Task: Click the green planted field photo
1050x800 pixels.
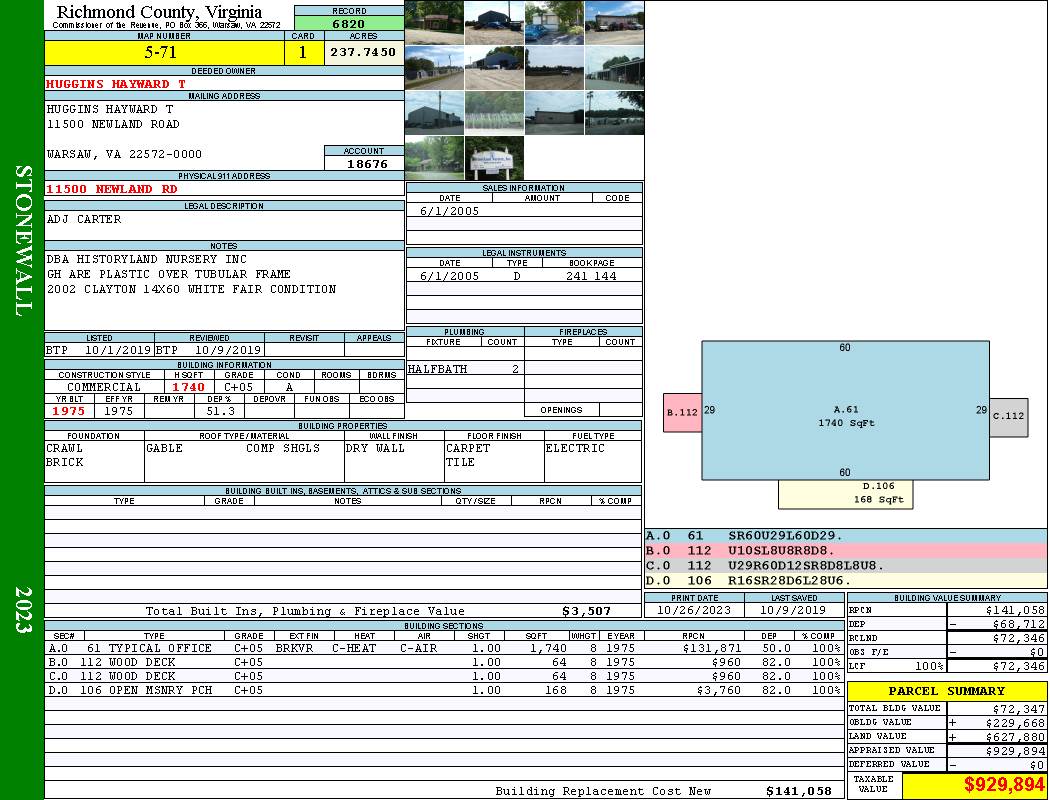Action: click(x=494, y=112)
